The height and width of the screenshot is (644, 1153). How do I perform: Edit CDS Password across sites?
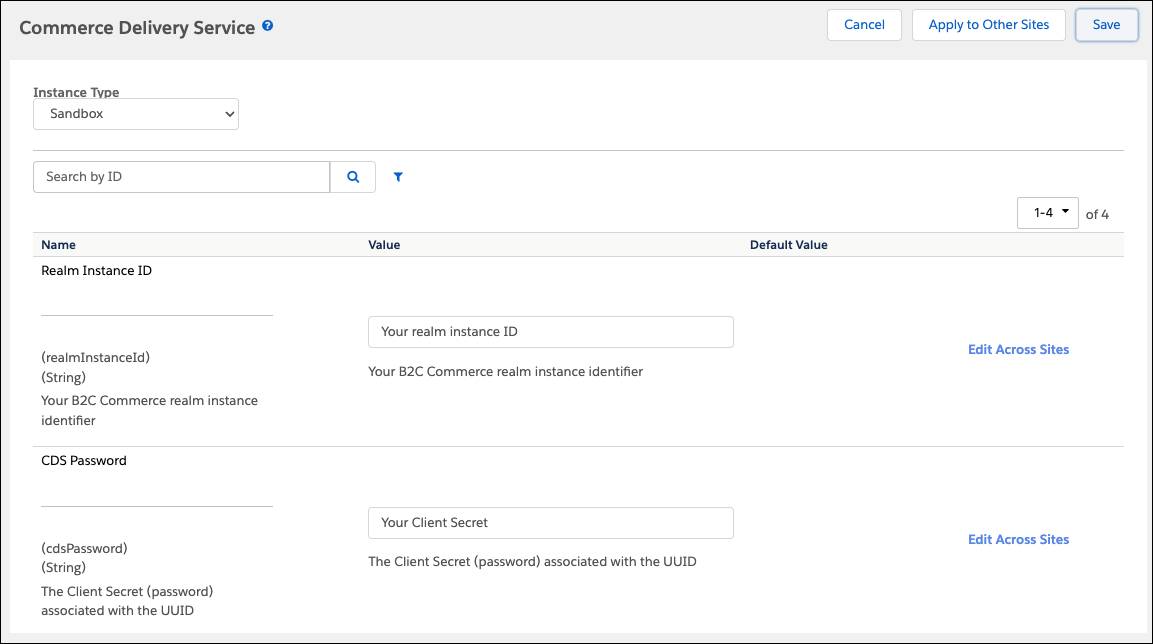click(x=1018, y=540)
